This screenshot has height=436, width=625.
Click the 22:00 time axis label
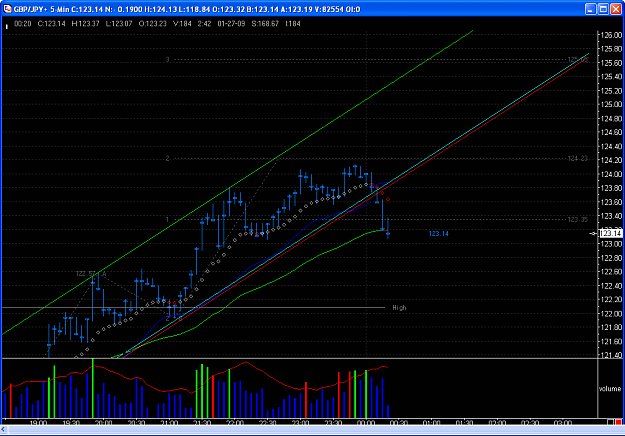click(x=235, y=422)
